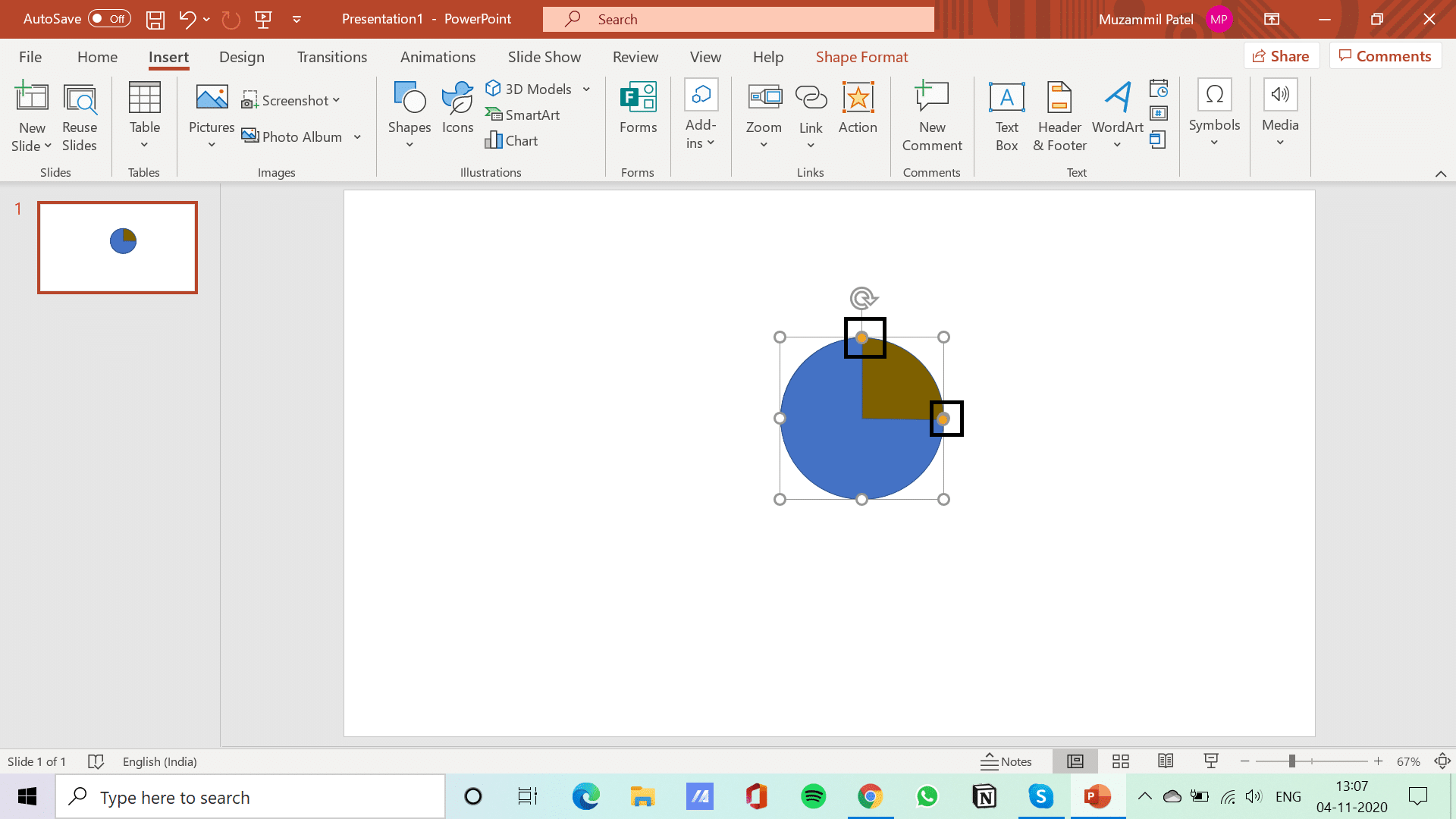Click the Share button
This screenshot has height=819, width=1456.
[1281, 56]
